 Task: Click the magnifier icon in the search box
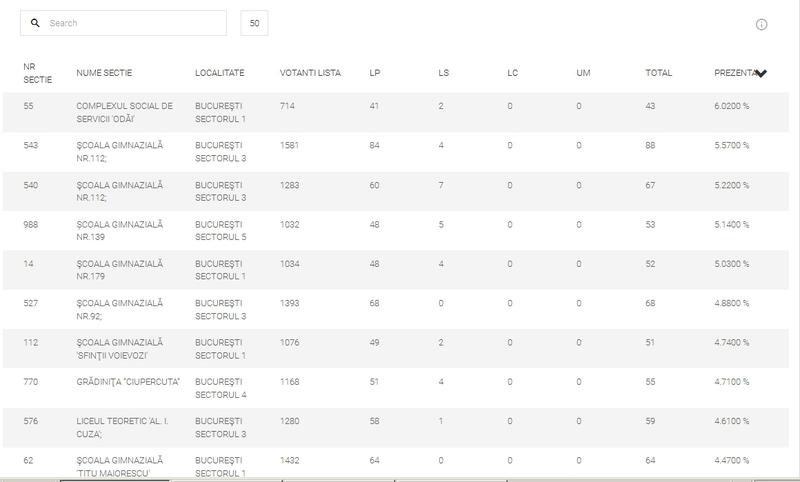click(x=36, y=23)
